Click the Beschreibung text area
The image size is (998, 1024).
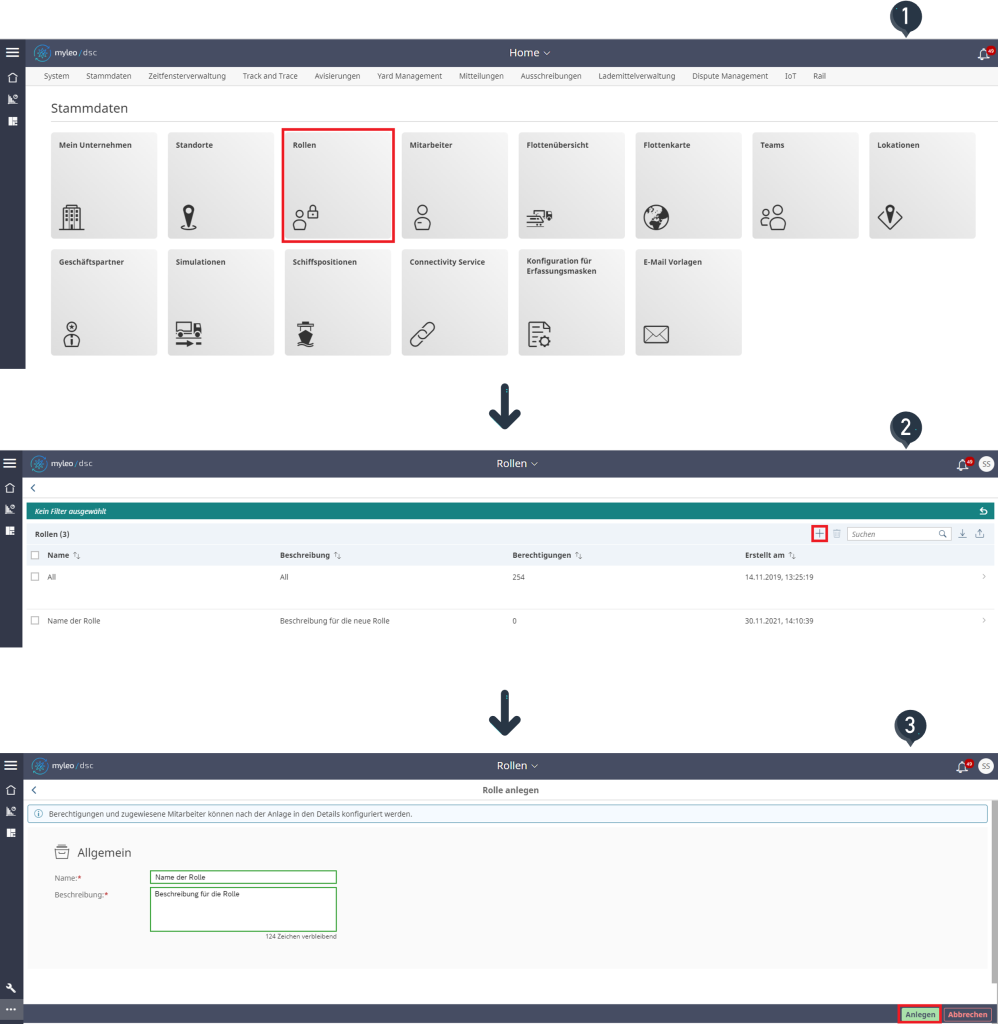pyautogui.click(x=243, y=909)
